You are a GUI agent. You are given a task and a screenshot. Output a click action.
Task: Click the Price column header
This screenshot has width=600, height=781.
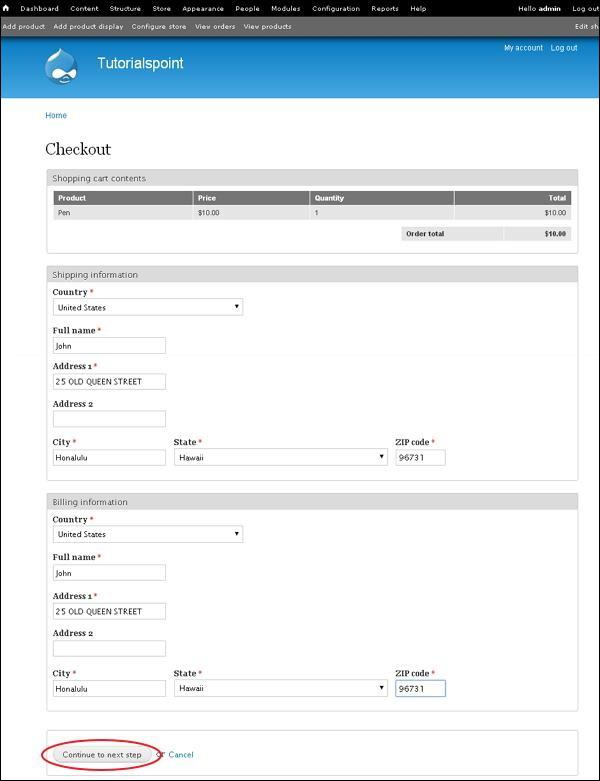251,198
